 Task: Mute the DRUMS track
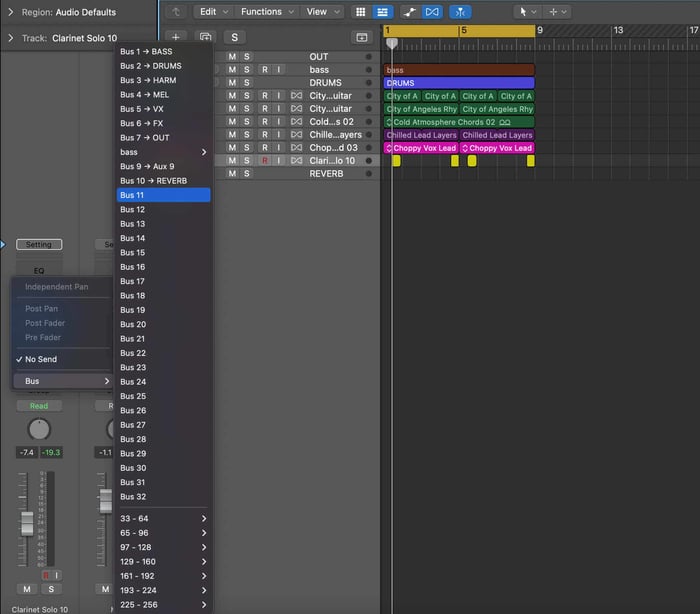tap(232, 83)
